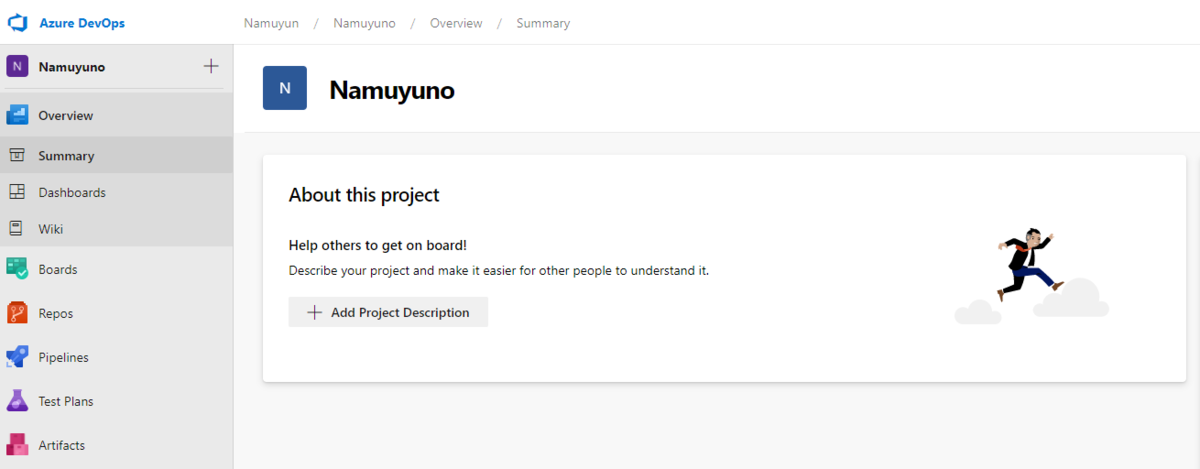Click the blue N project image in header
This screenshot has width=1200, height=469.
click(285, 88)
